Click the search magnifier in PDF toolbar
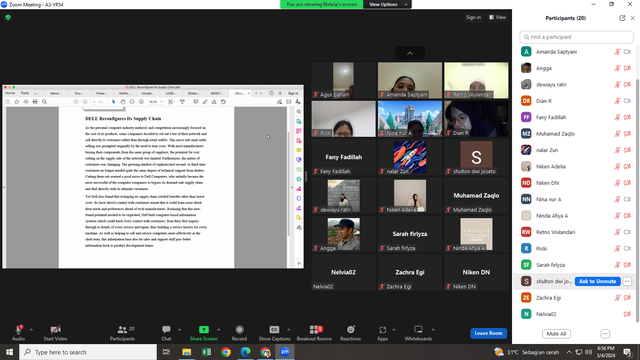The image size is (640, 360). pos(44,102)
